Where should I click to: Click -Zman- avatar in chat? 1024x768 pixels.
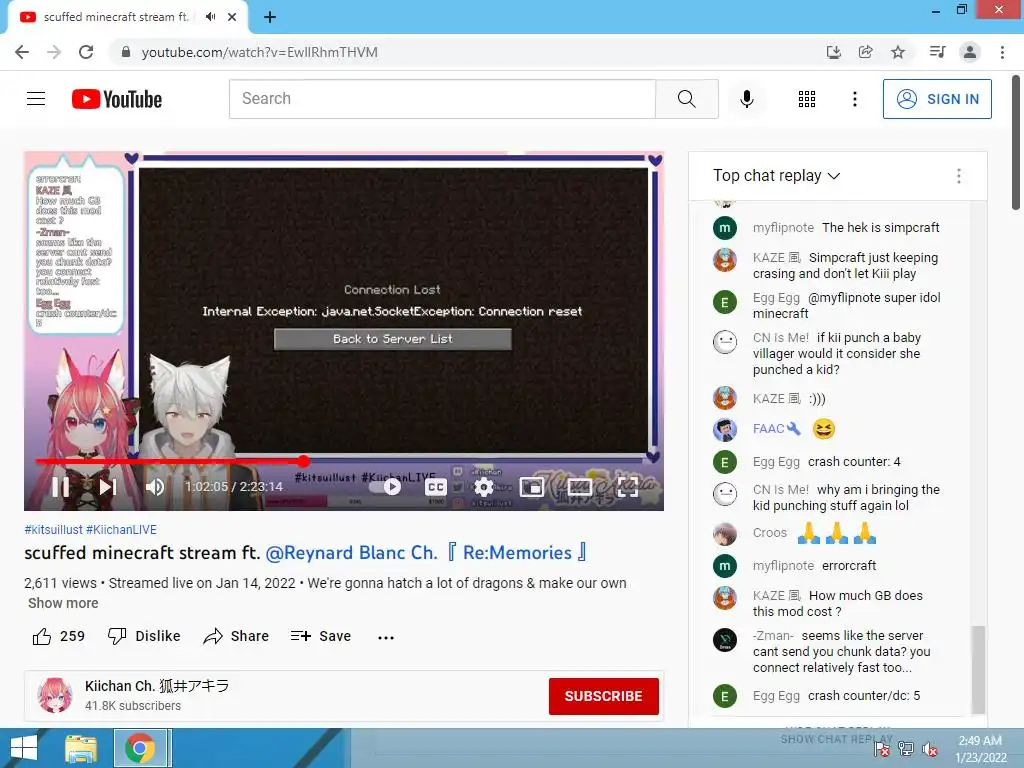[725, 640]
